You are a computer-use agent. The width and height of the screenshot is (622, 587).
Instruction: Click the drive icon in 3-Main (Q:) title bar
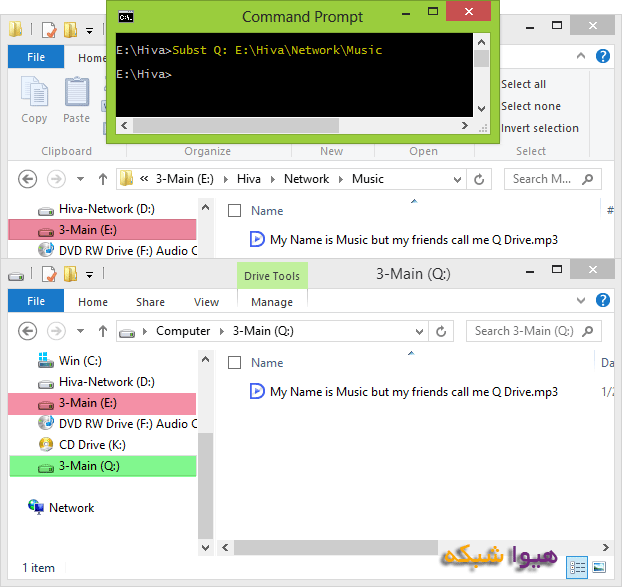(x=16, y=275)
